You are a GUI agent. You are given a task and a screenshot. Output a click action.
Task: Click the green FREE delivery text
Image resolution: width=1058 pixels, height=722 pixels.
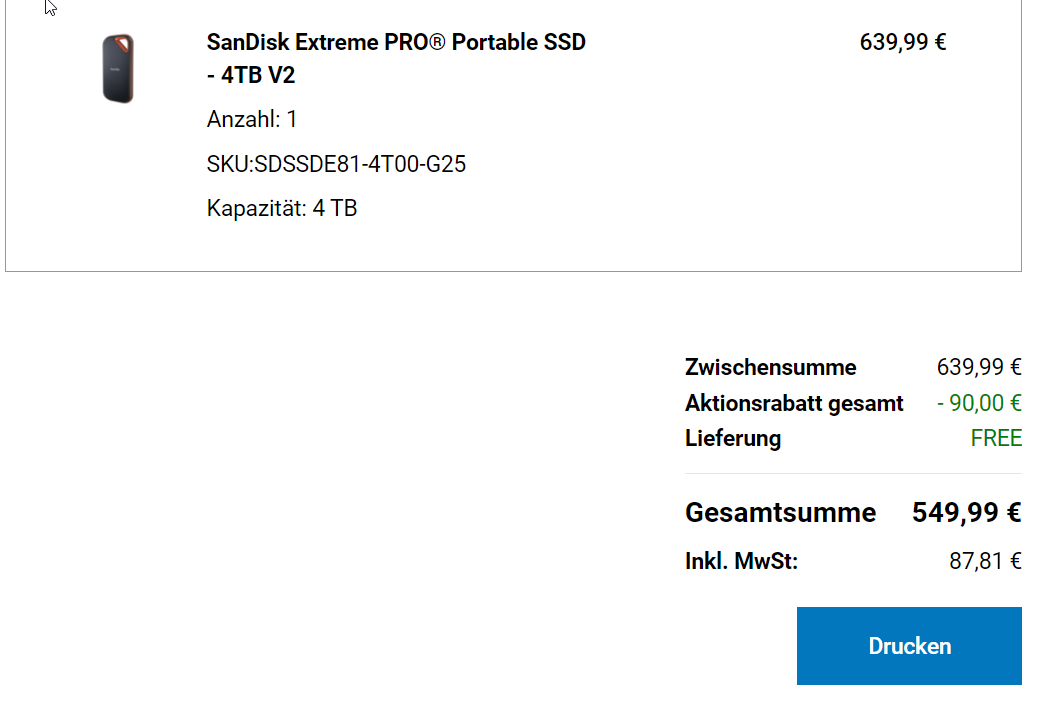click(x=996, y=438)
